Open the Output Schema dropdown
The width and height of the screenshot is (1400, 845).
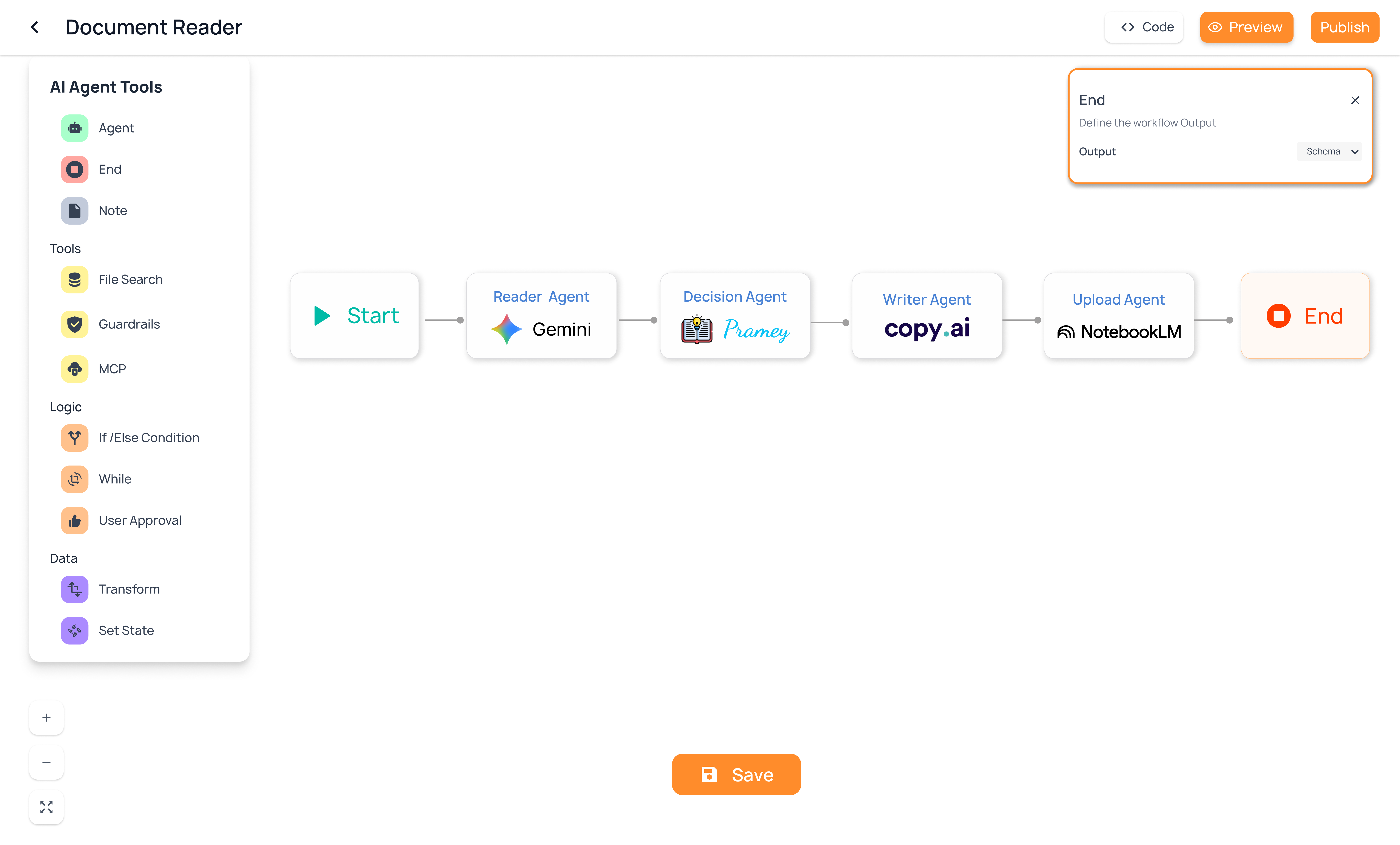pos(1329,151)
